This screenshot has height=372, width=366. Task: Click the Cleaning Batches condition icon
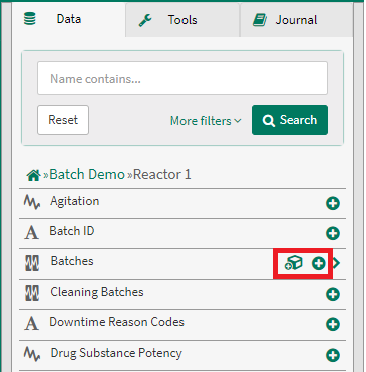32,293
